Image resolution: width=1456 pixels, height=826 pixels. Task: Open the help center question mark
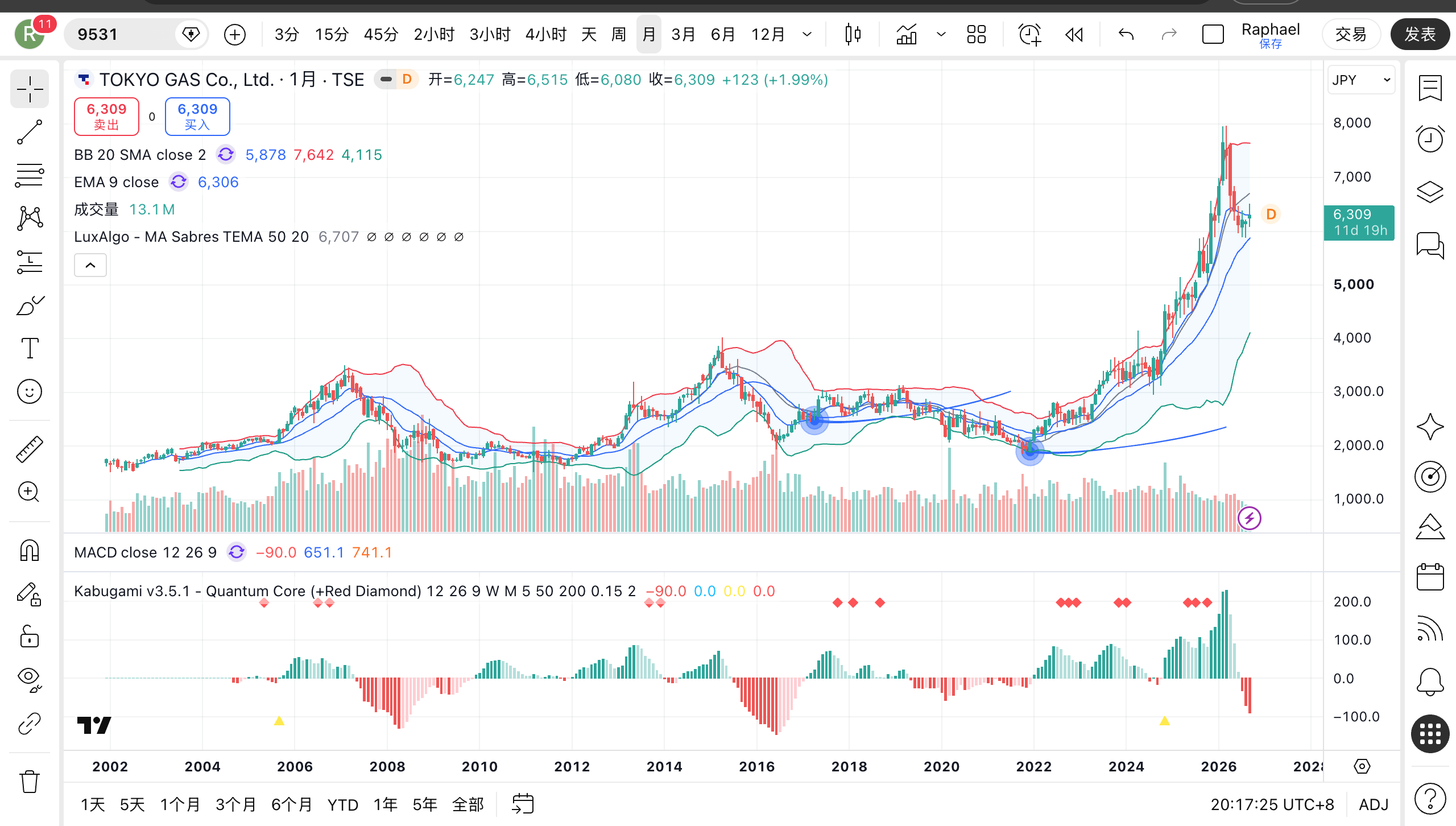pos(1430,799)
